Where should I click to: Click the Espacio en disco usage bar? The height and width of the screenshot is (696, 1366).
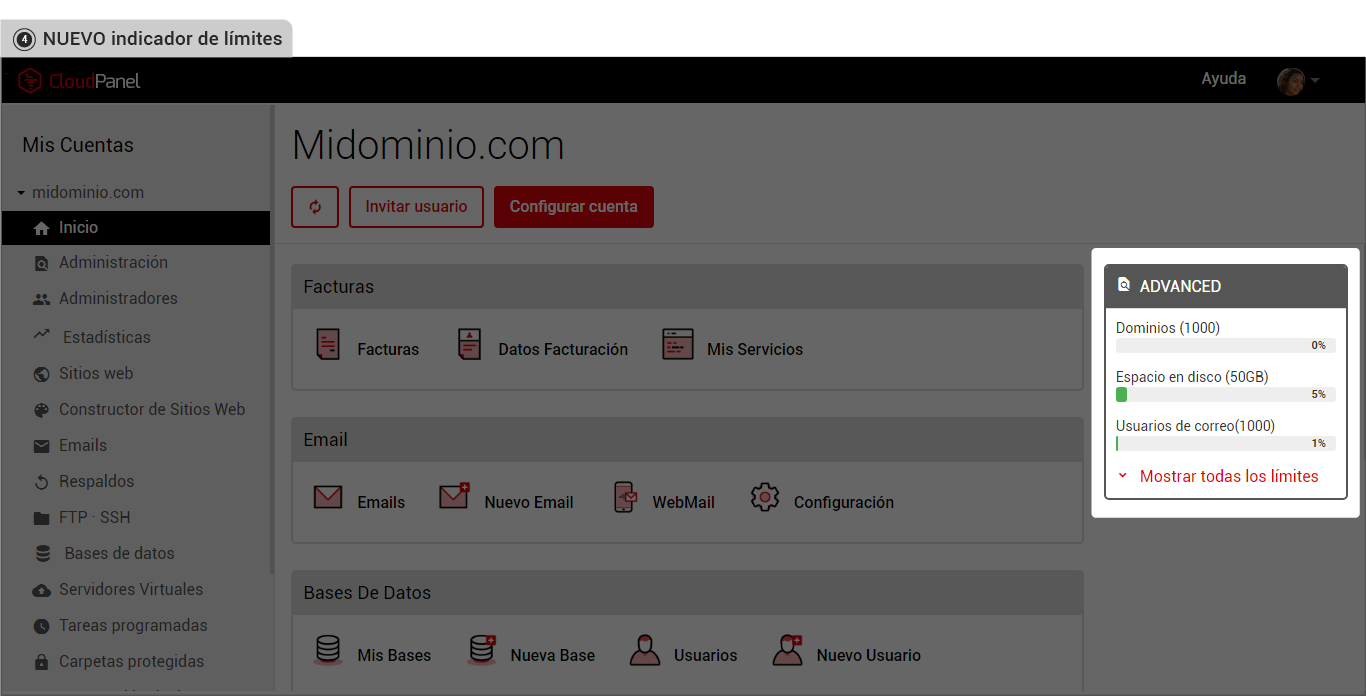pos(1225,395)
